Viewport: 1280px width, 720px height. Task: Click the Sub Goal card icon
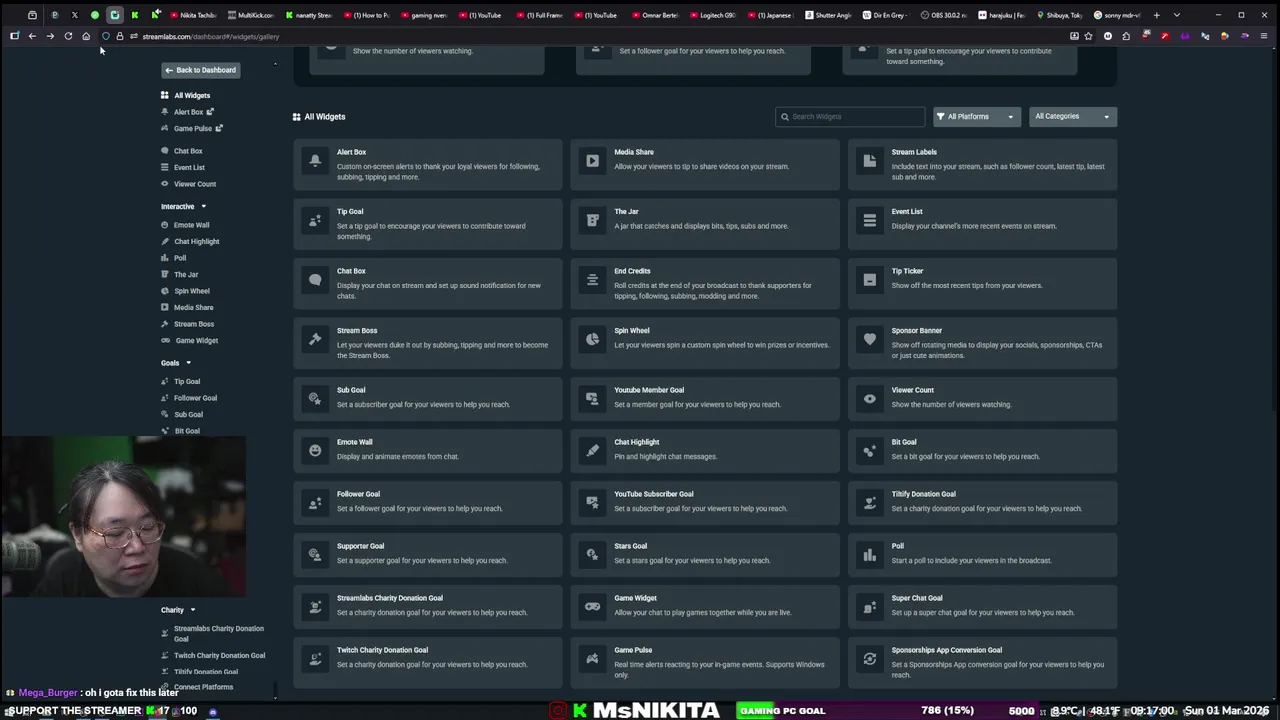pos(315,398)
